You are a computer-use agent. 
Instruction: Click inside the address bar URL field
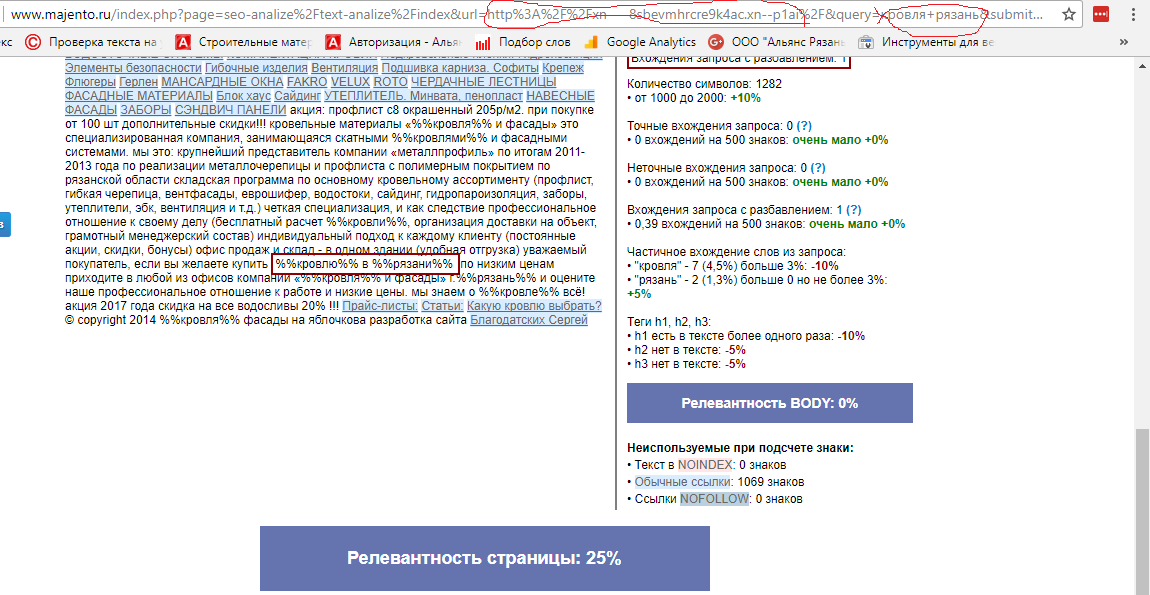(x=400, y=15)
